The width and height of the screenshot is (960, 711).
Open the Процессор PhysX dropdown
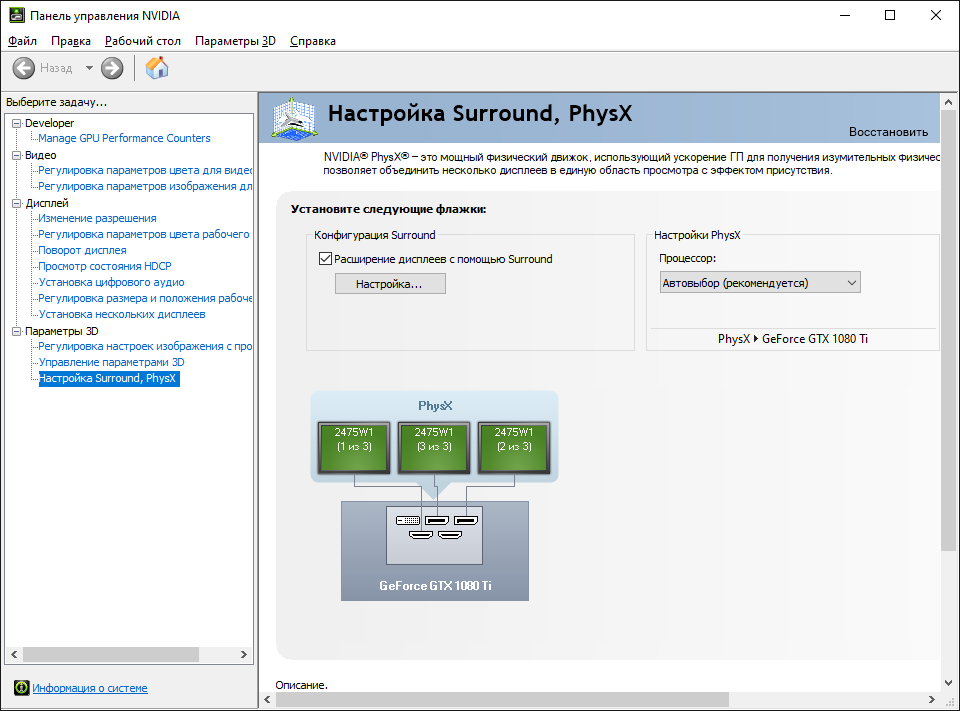(760, 282)
